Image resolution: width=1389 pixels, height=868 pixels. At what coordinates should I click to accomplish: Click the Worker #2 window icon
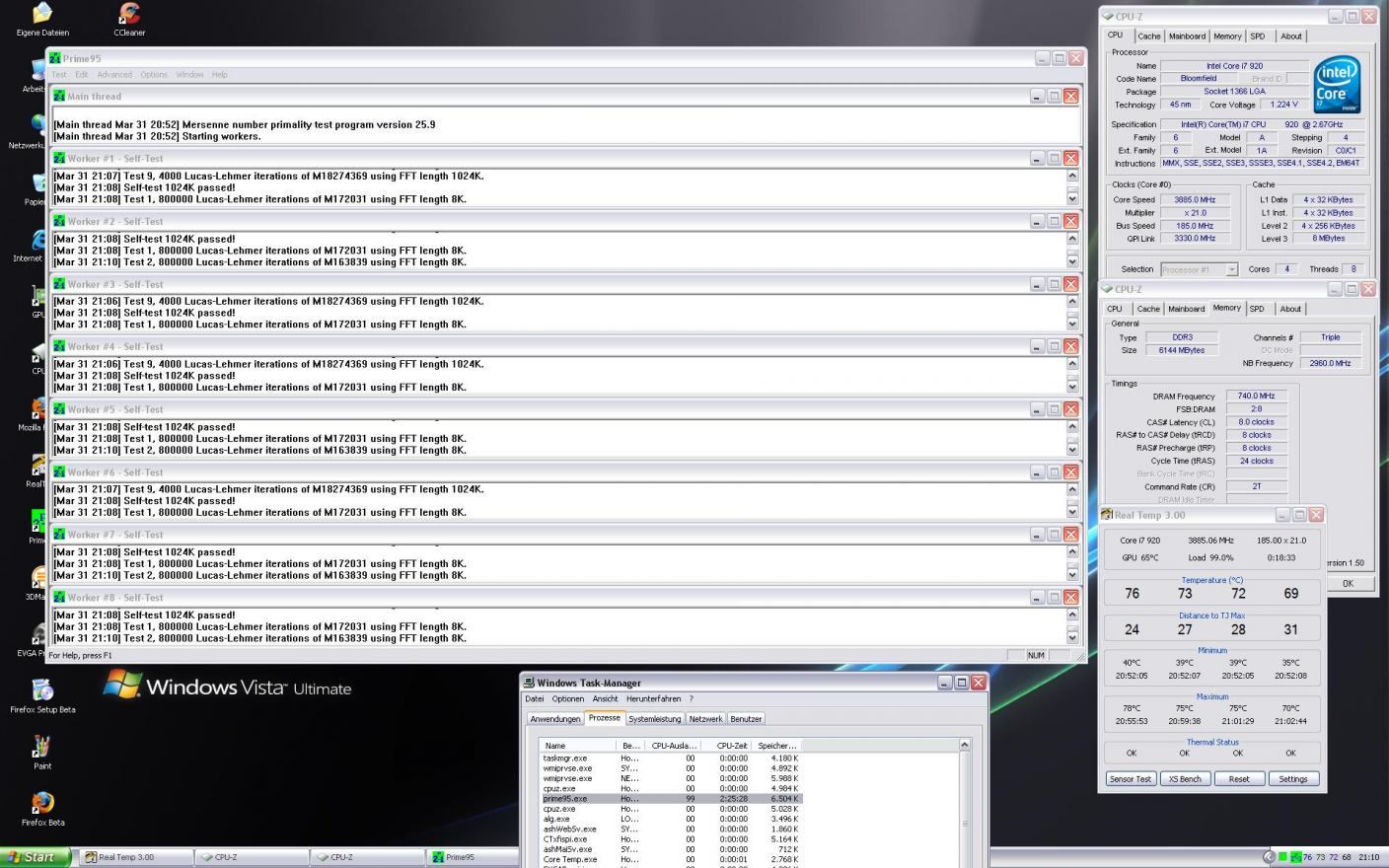click(59, 221)
